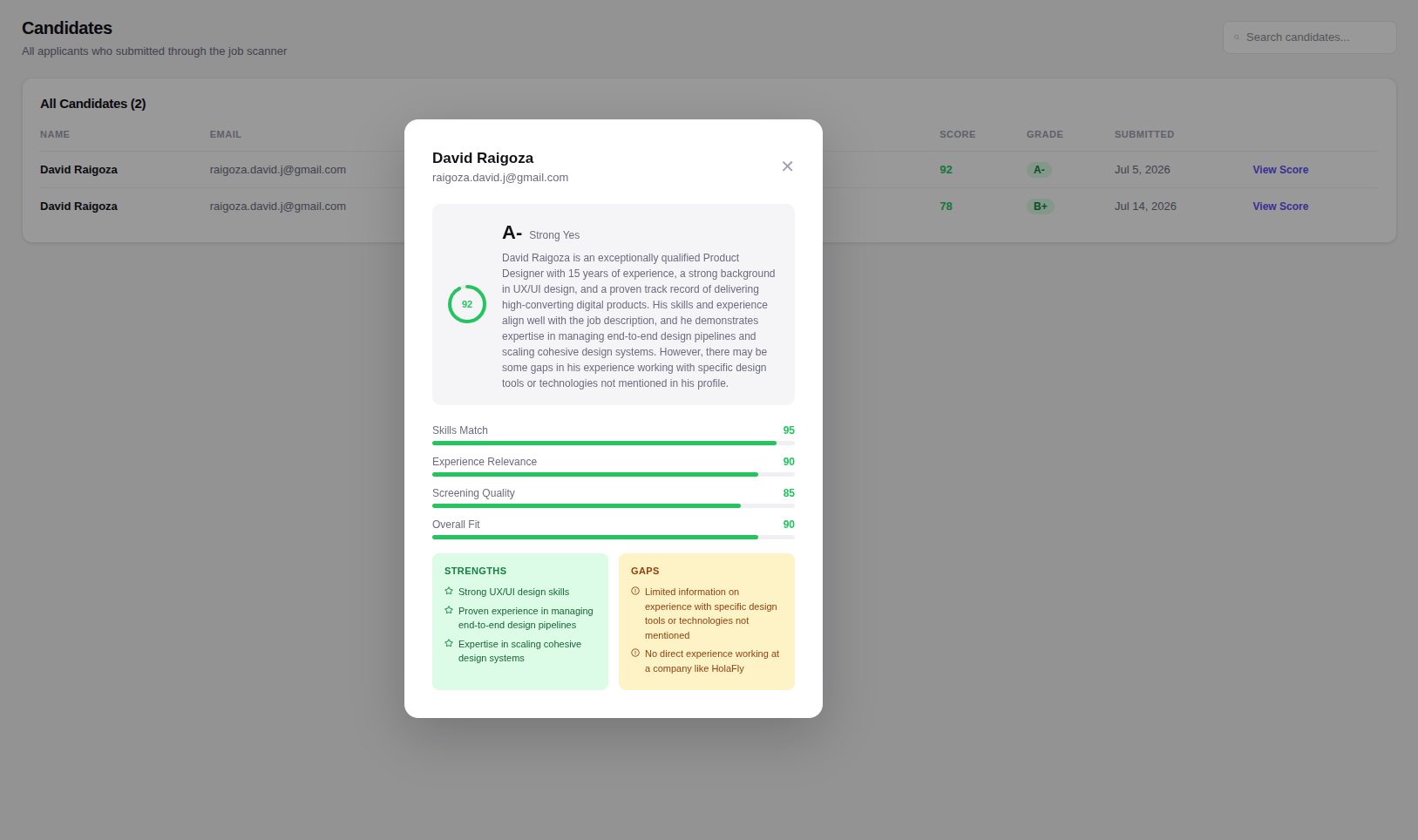Click the STRENGTHS section heading

click(475, 571)
